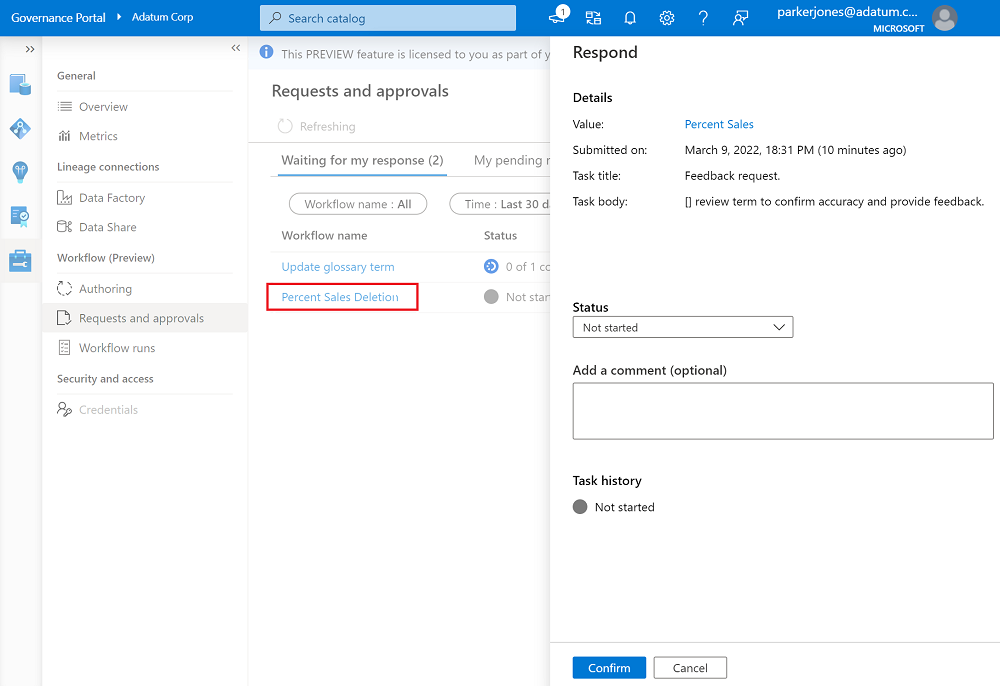Click the Confirm button

[609, 668]
